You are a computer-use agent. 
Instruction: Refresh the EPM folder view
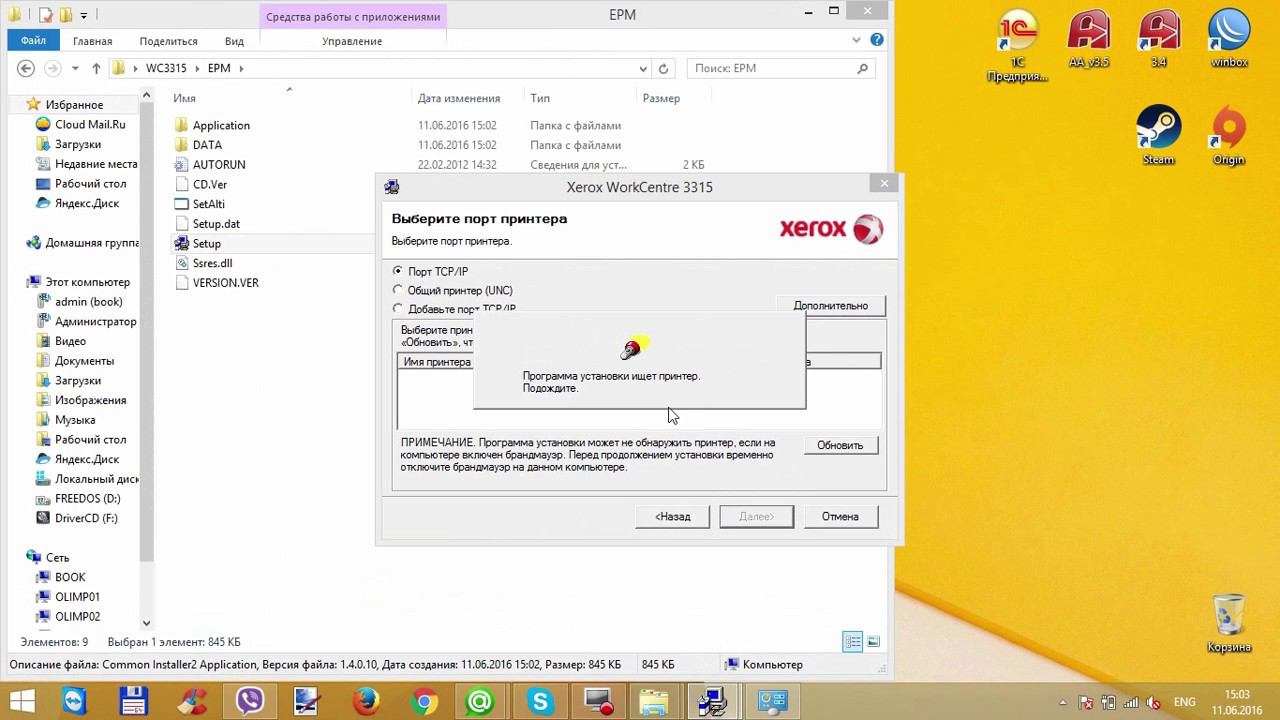(x=663, y=69)
